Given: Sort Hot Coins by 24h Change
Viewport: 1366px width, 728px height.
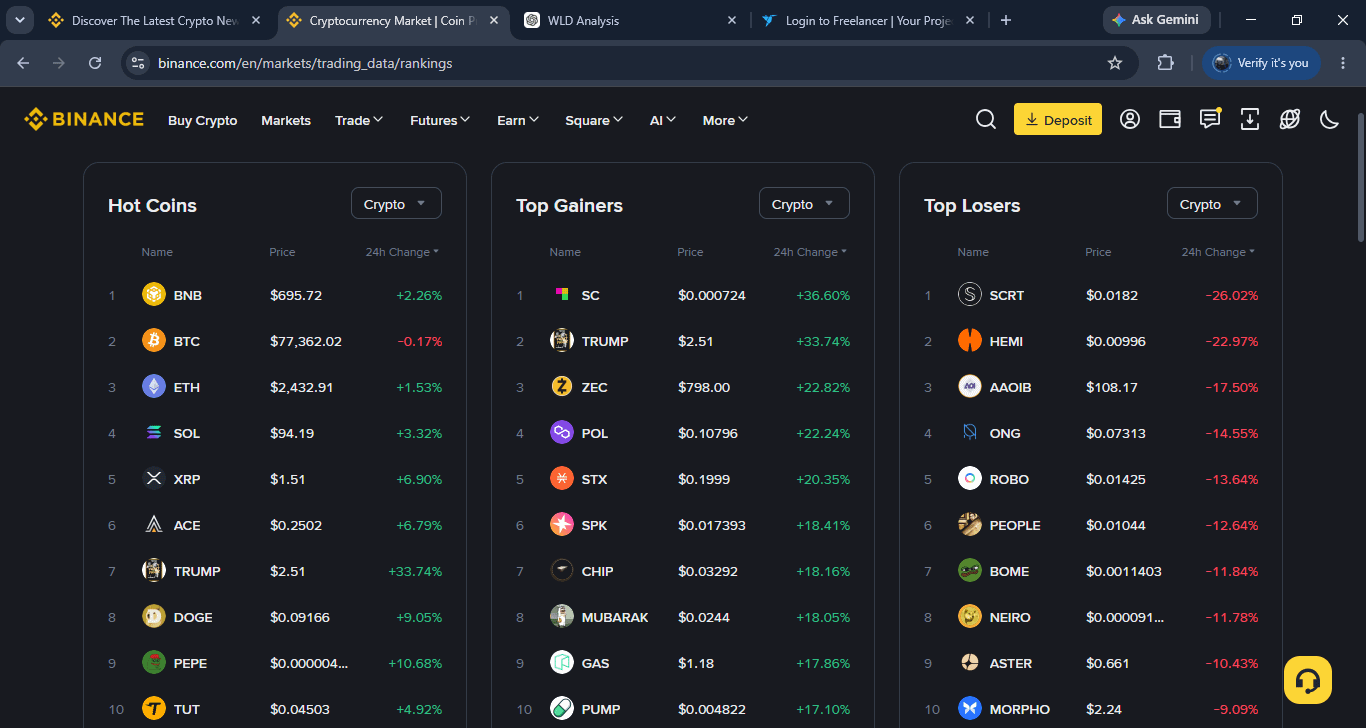Looking at the screenshot, I should pos(402,252).
